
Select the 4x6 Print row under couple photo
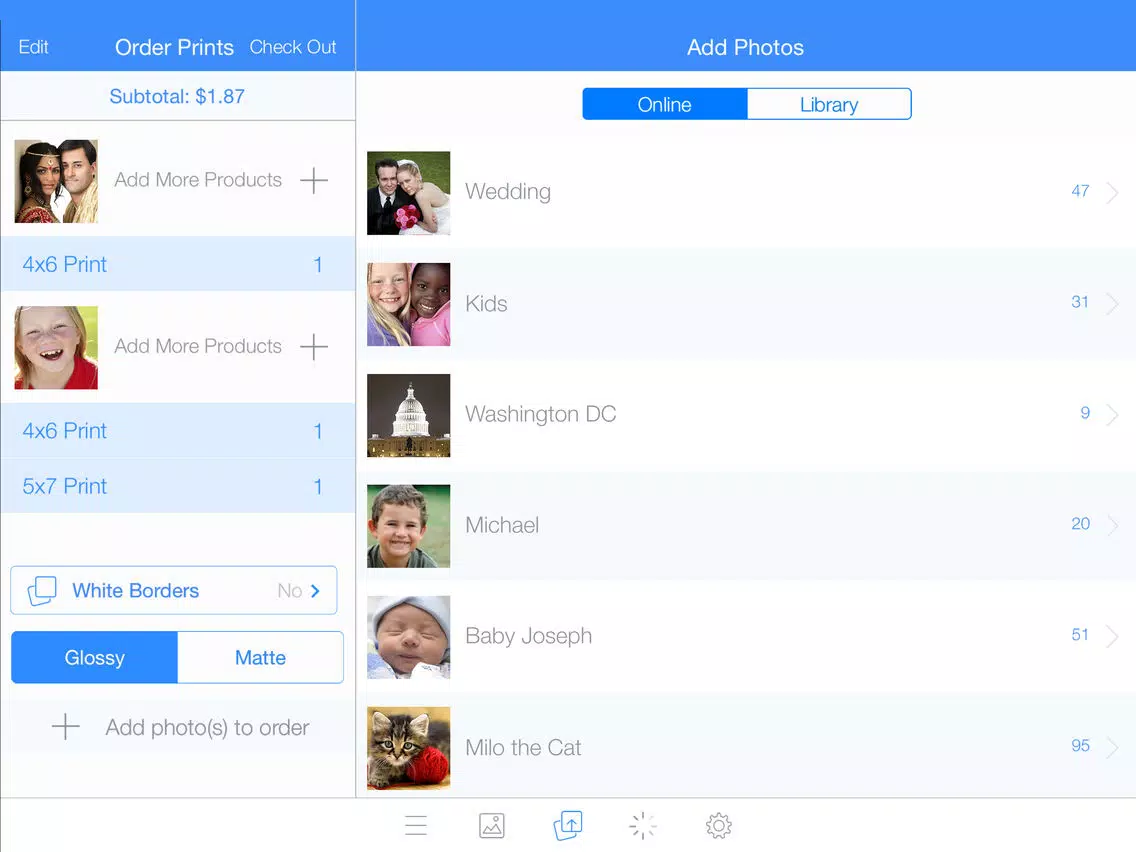178,264
